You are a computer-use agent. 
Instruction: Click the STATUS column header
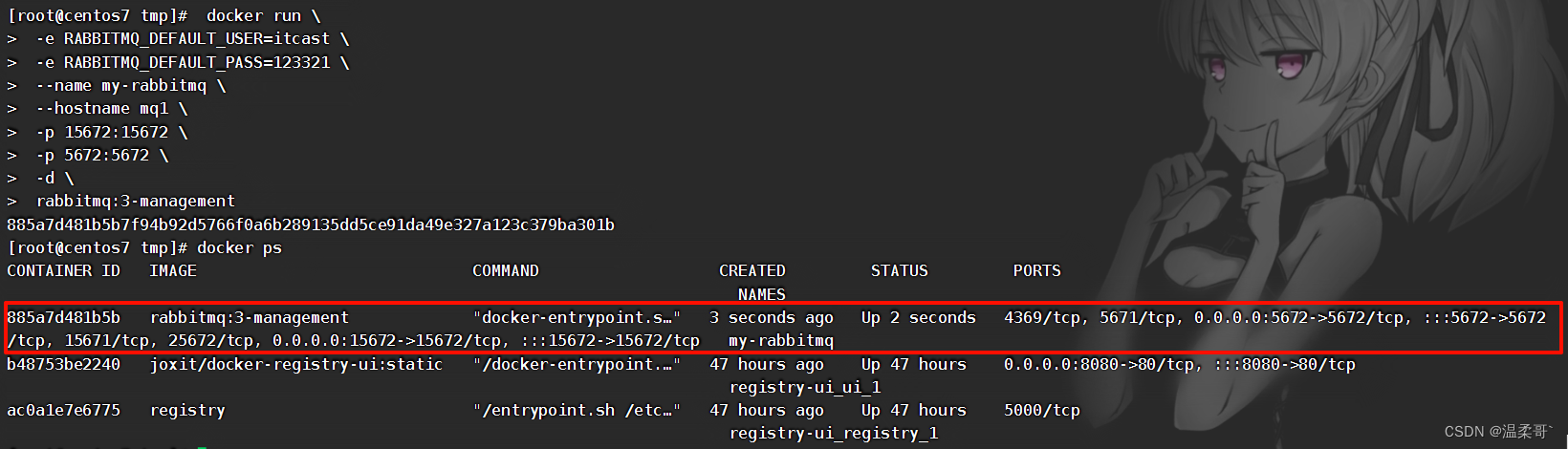[x=900, y=270]
